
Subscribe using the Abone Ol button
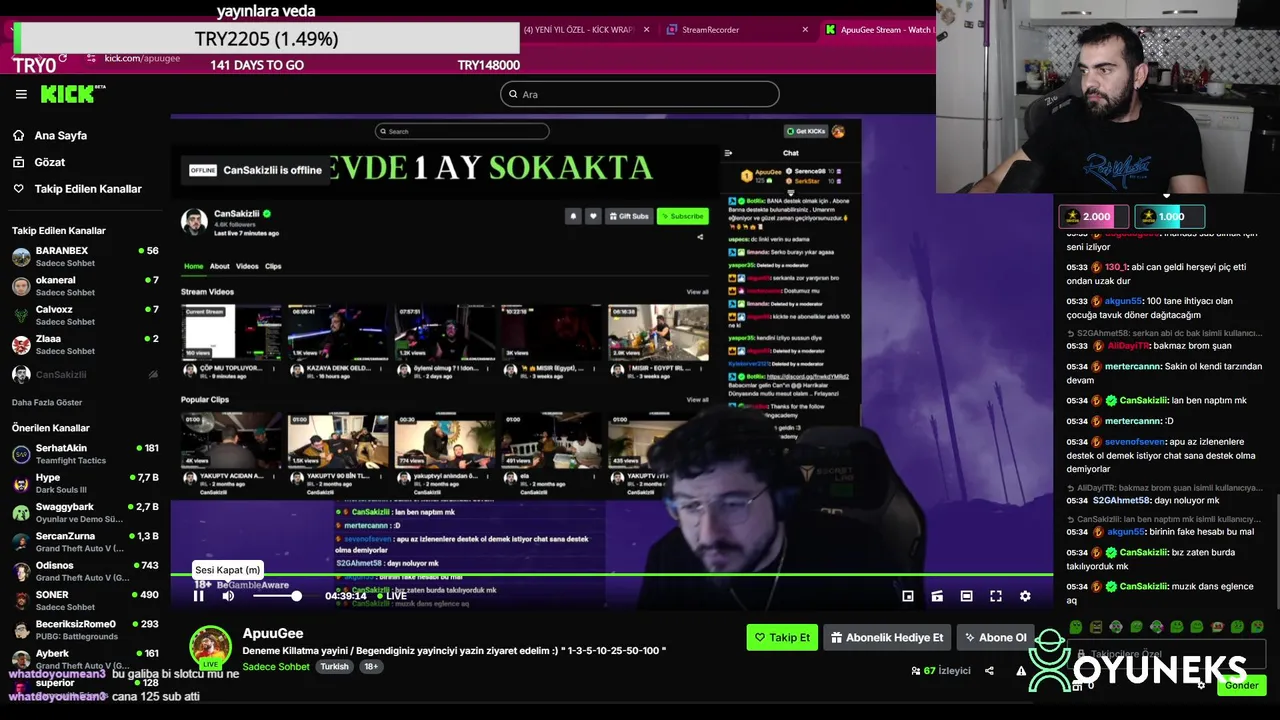pos(995,637)
